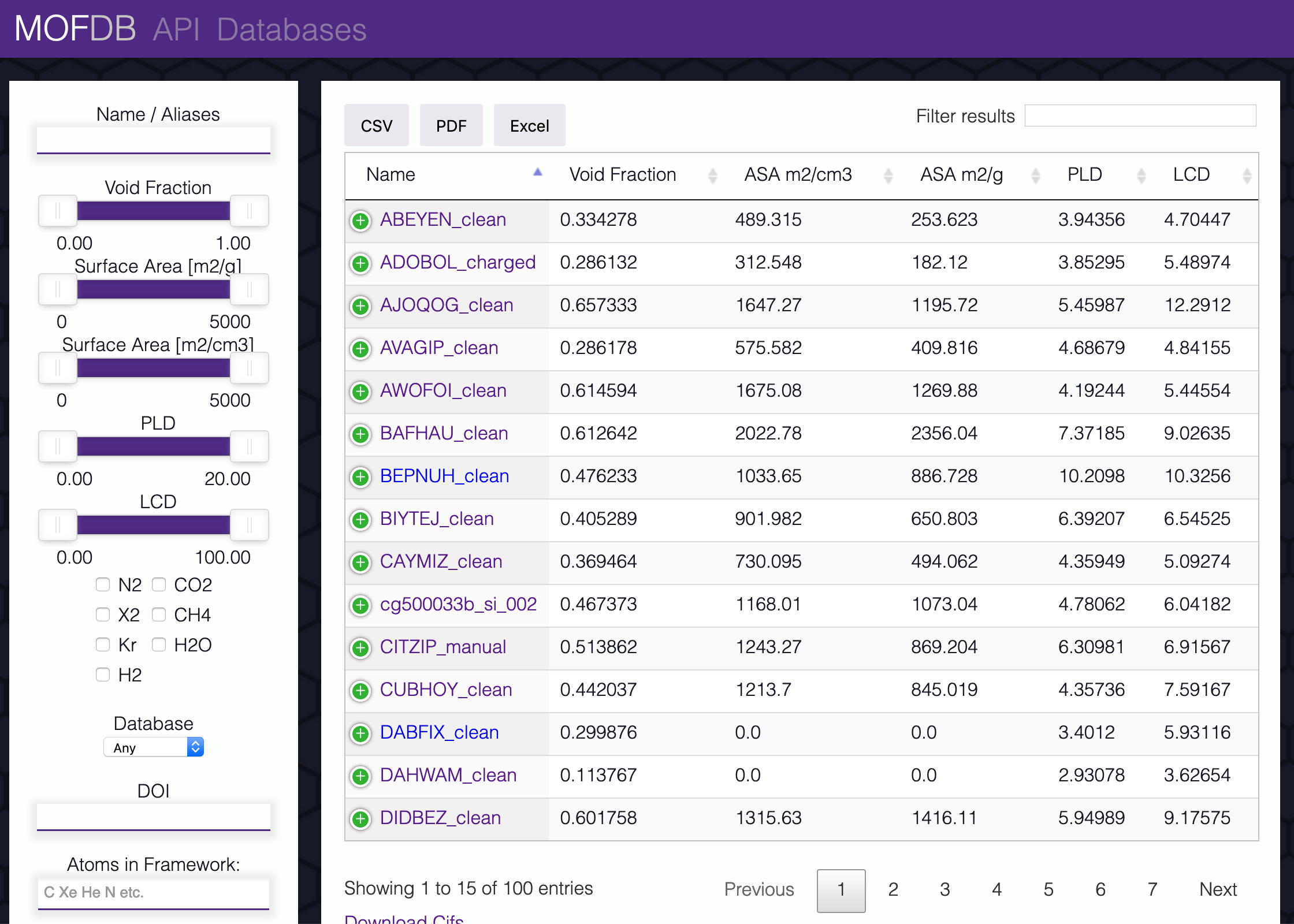The image size is (1294, 924).
Task: Sort by Void Fraction using its sort arrows
Action: [713, 175]
